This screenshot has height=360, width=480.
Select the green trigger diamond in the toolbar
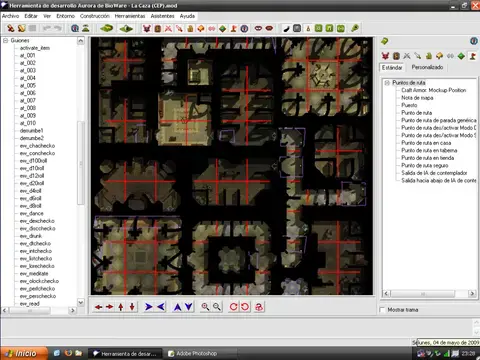[x=222, y=29]
